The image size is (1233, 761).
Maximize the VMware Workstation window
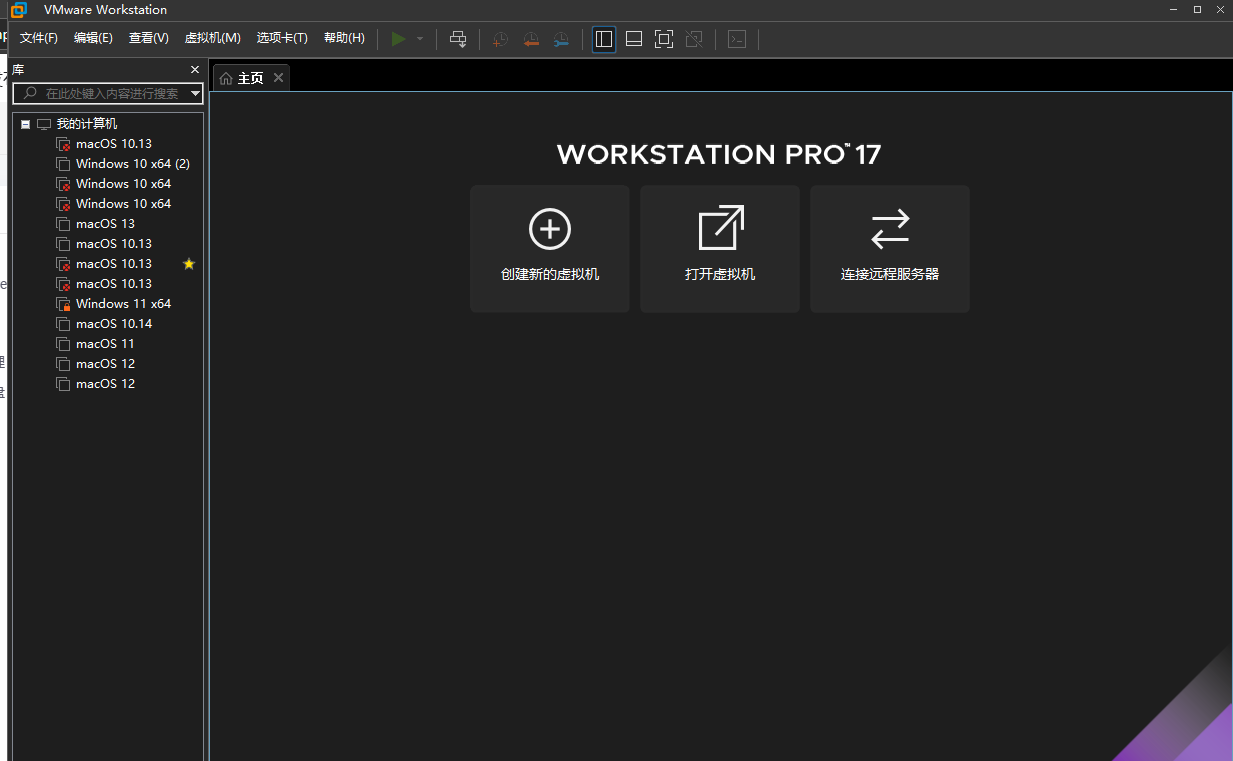click(1197, 9)
